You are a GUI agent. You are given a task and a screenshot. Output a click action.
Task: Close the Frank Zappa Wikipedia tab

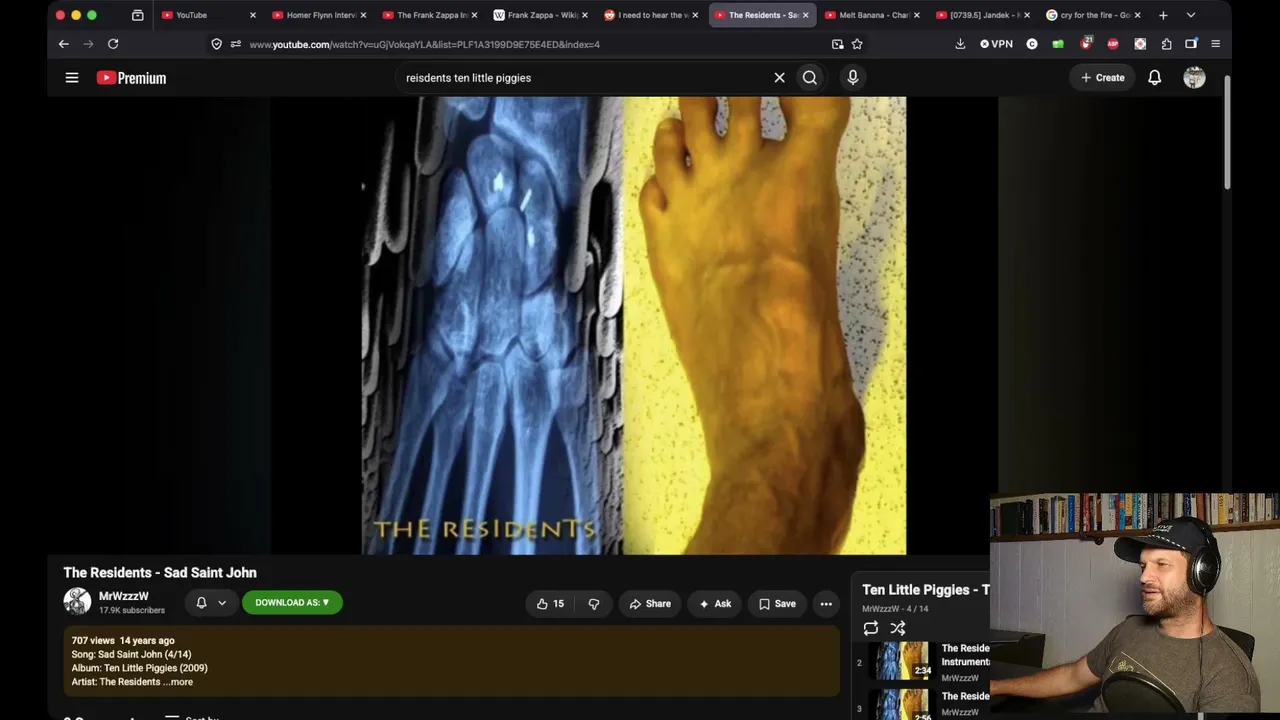tap(585, 15)
